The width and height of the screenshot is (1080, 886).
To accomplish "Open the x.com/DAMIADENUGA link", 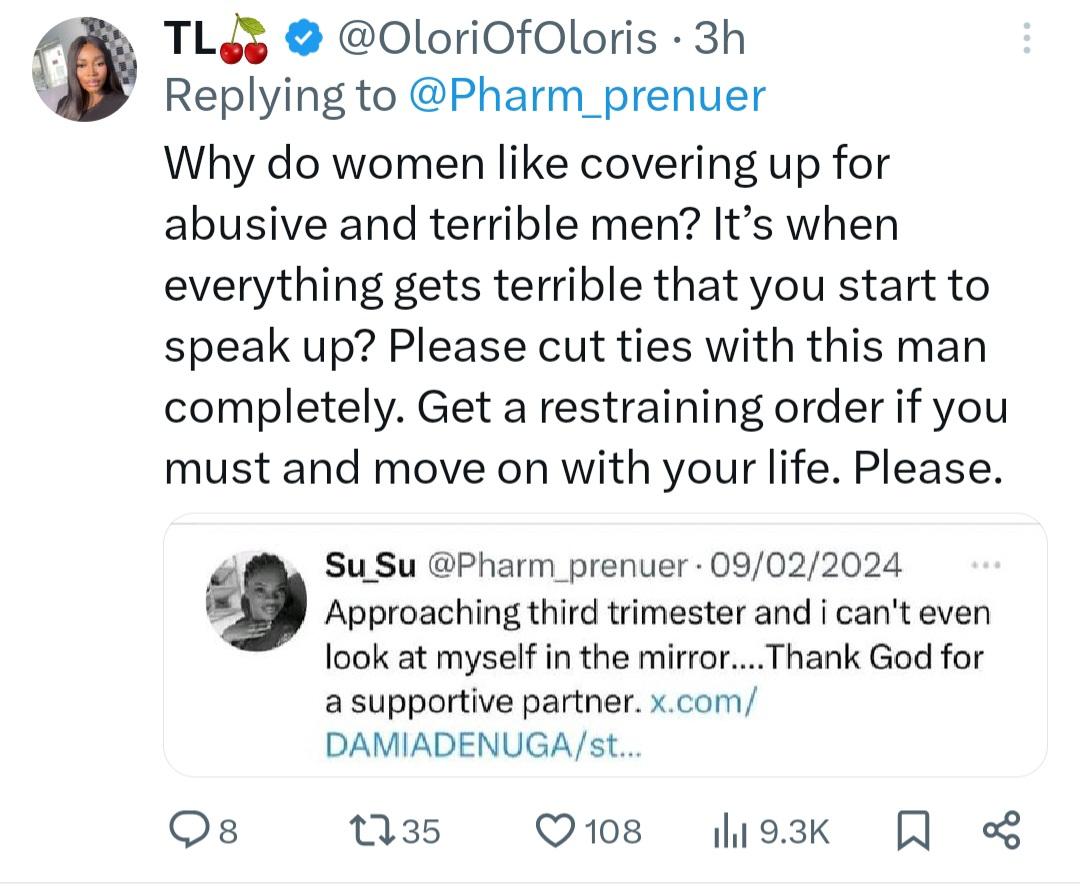I will click(x=540, y=722).
